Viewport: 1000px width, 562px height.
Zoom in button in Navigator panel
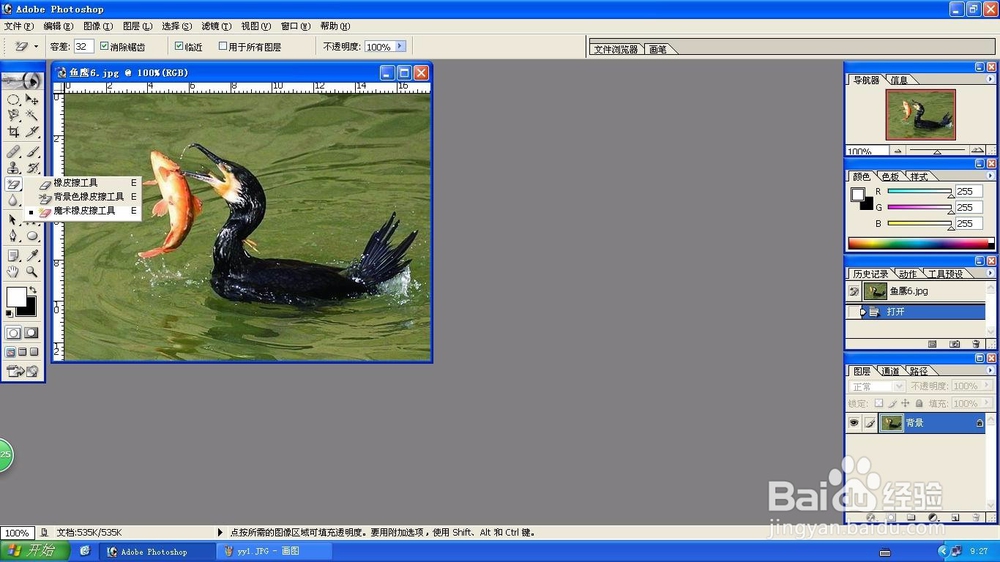click(x=976, y=151)
